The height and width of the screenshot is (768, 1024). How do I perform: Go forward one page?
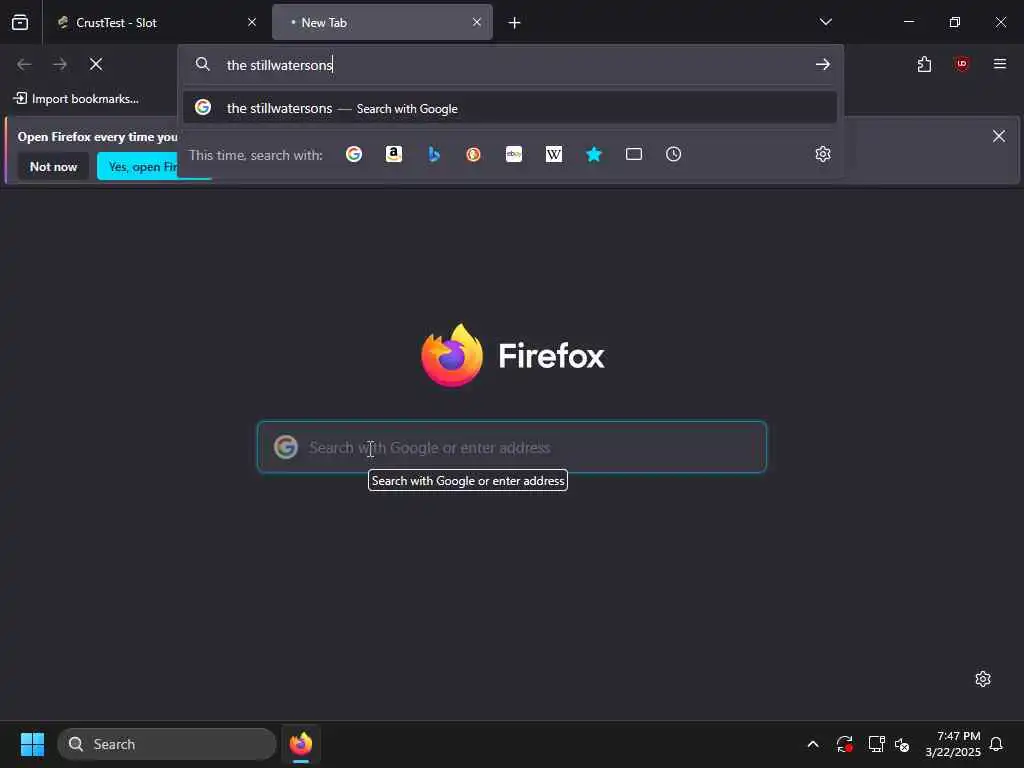coord(60,64)
